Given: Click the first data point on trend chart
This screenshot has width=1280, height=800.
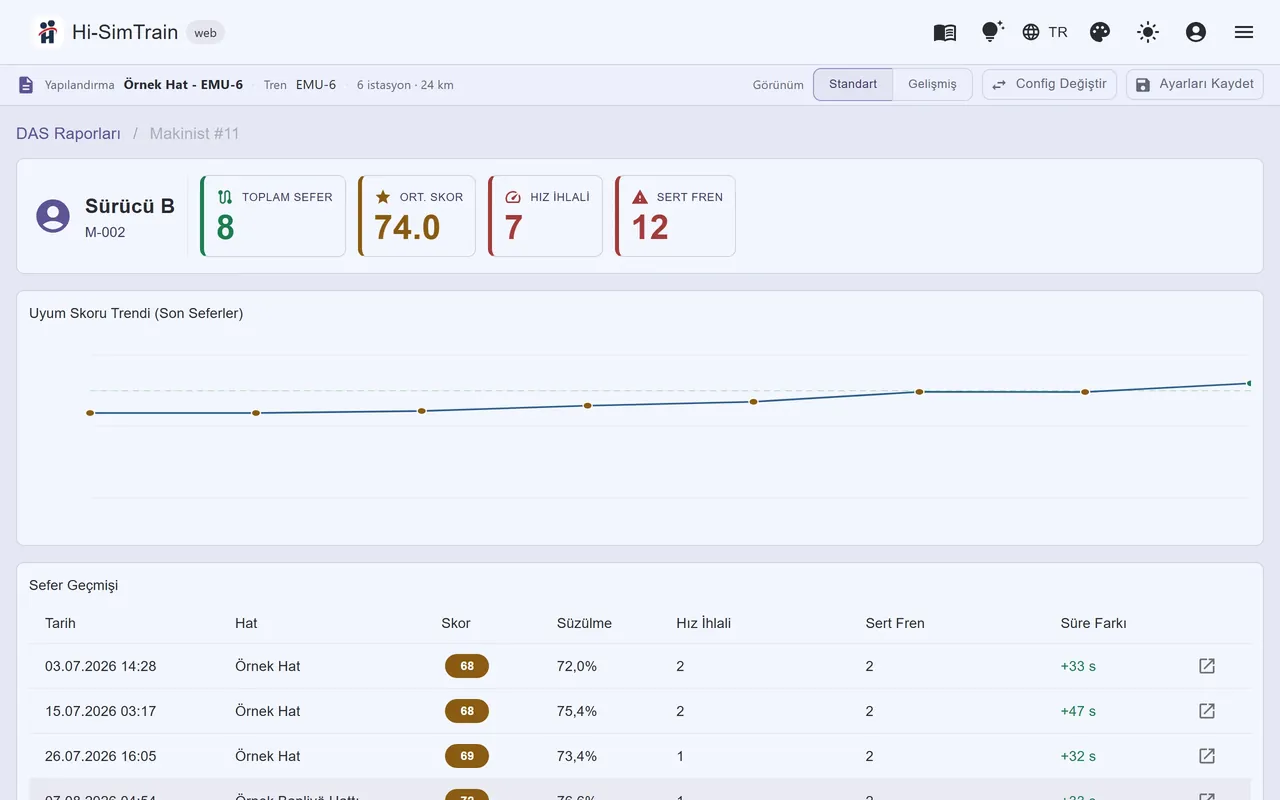Looking at the screenshot, I should tap(90, 413).
